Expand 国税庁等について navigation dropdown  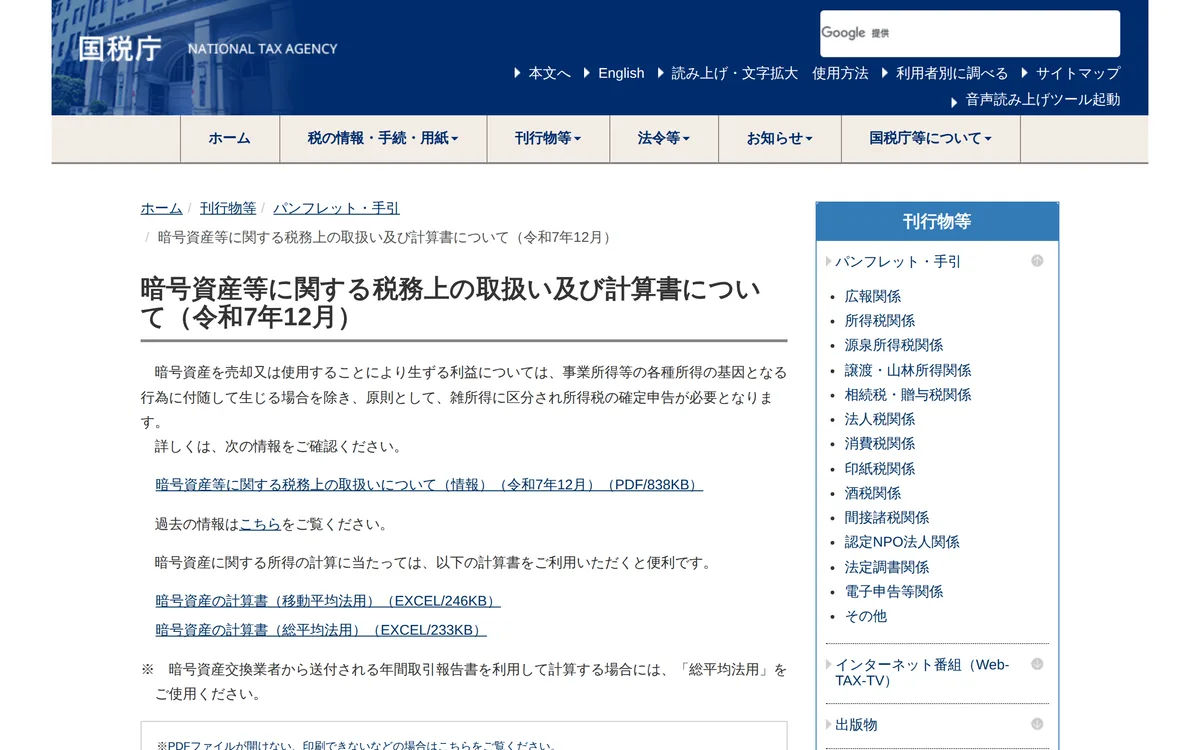pos(931,138)
